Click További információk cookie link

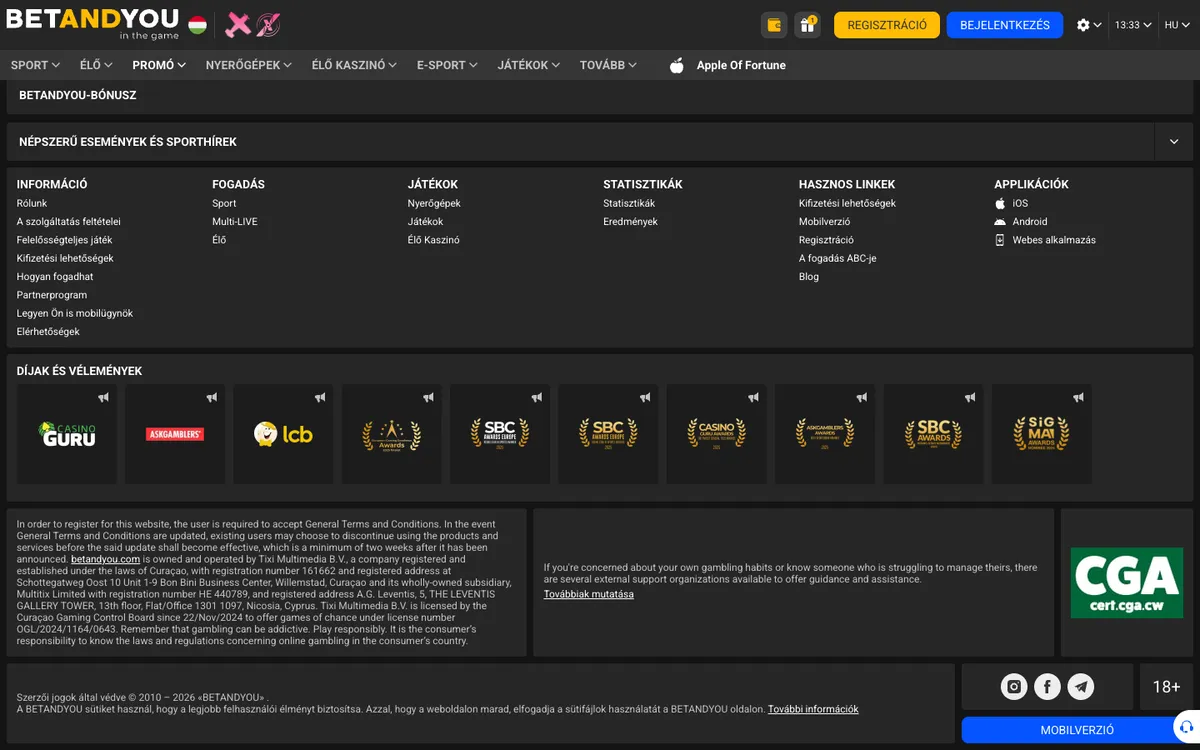[x=813, y=709]
